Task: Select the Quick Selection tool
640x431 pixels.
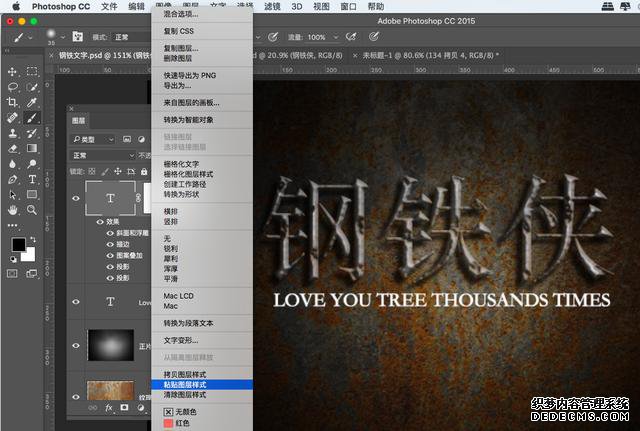Action: coord(32,87)
